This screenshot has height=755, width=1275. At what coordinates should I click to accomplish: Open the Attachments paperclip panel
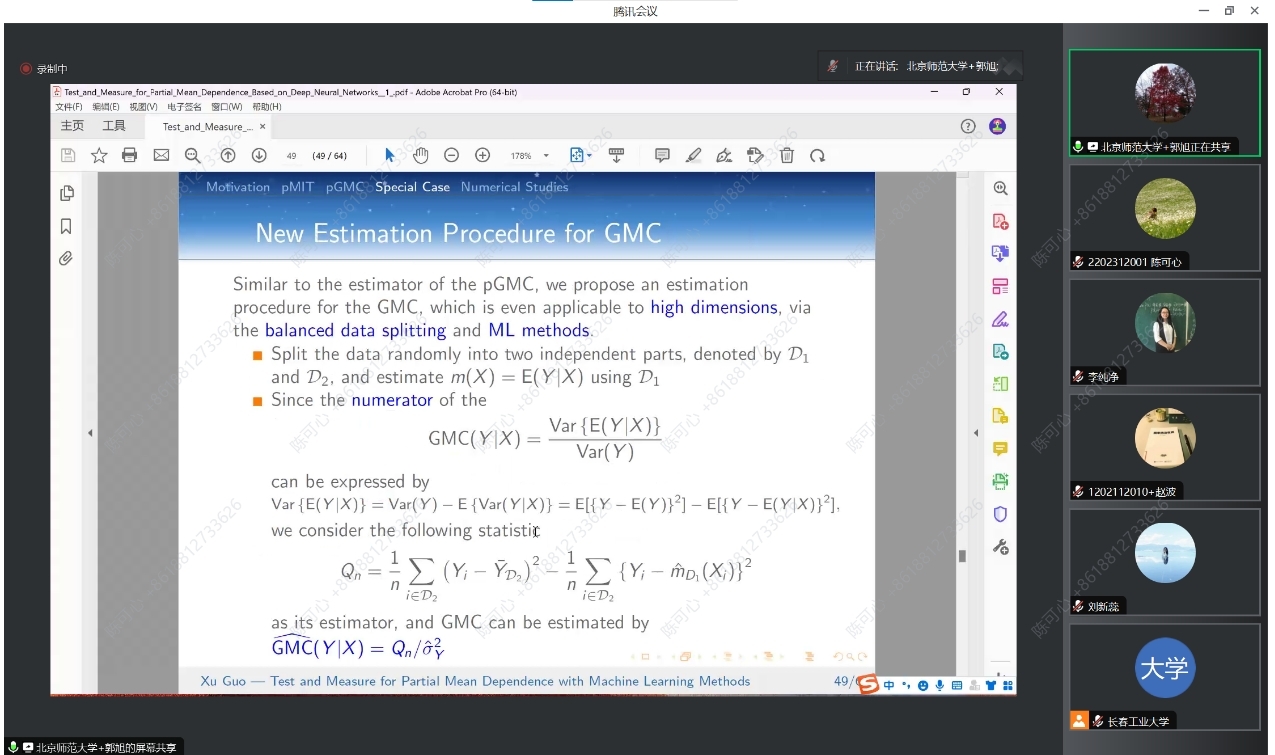[66, 258]
